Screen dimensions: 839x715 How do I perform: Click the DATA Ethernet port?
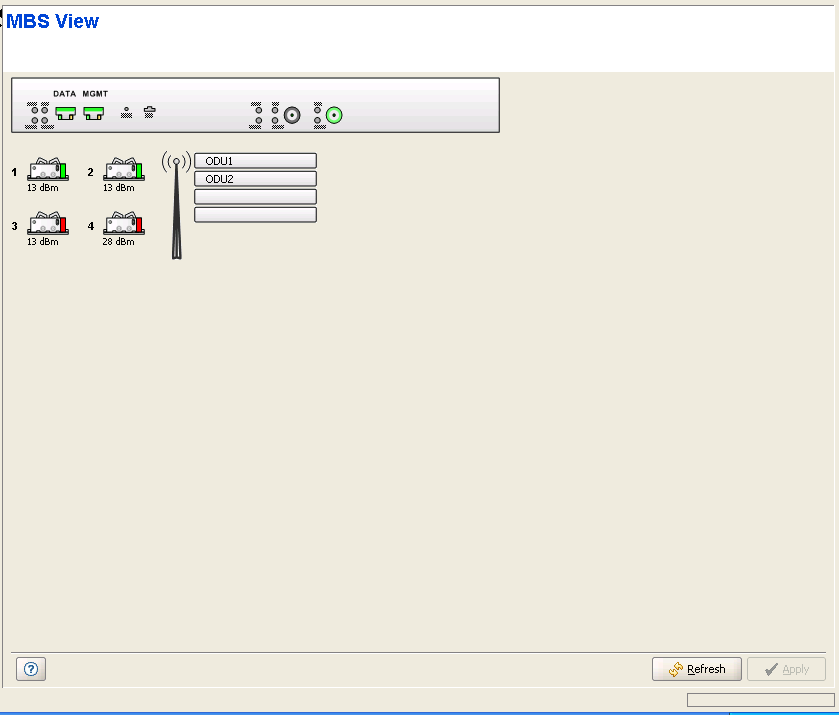pos(66,113)
